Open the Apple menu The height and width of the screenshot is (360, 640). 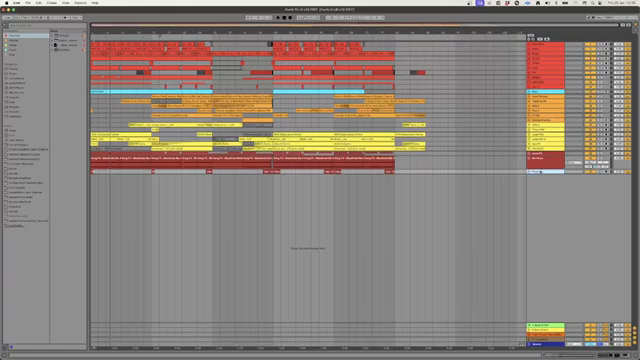(6, 3)
